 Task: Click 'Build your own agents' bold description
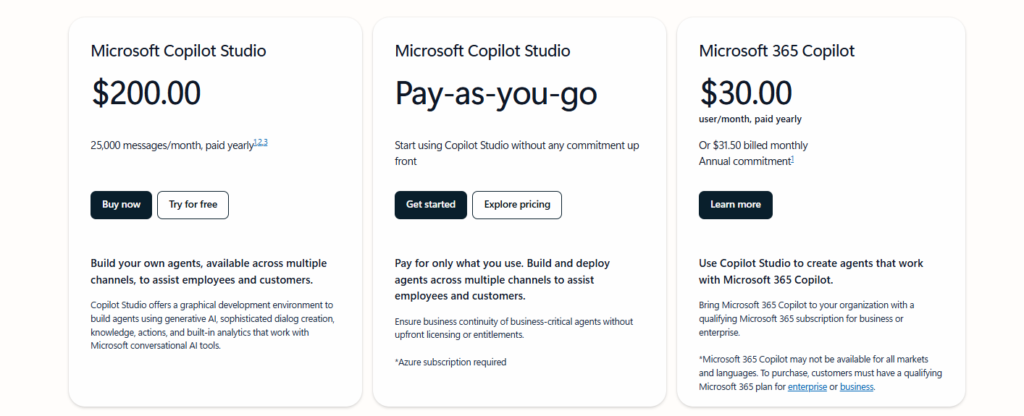pos(209,272)
